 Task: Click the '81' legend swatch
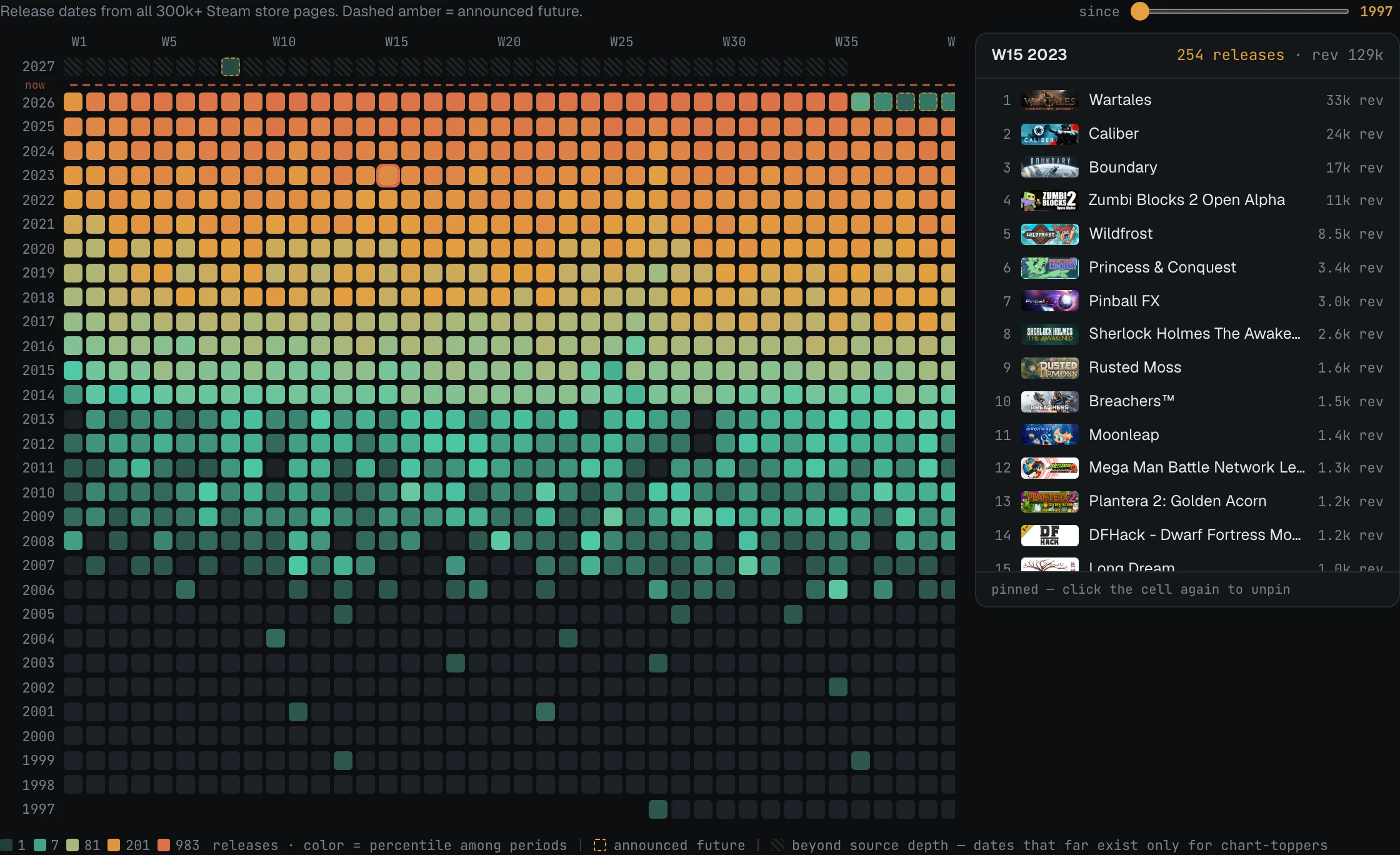tap(72, 846)
